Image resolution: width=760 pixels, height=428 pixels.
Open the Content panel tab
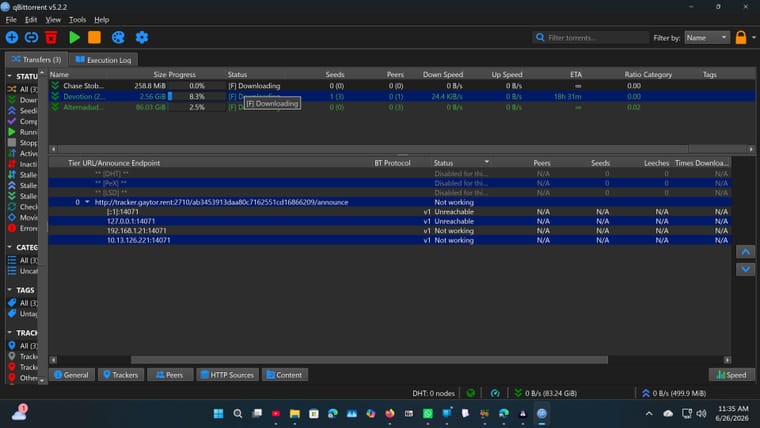(285, 375)
